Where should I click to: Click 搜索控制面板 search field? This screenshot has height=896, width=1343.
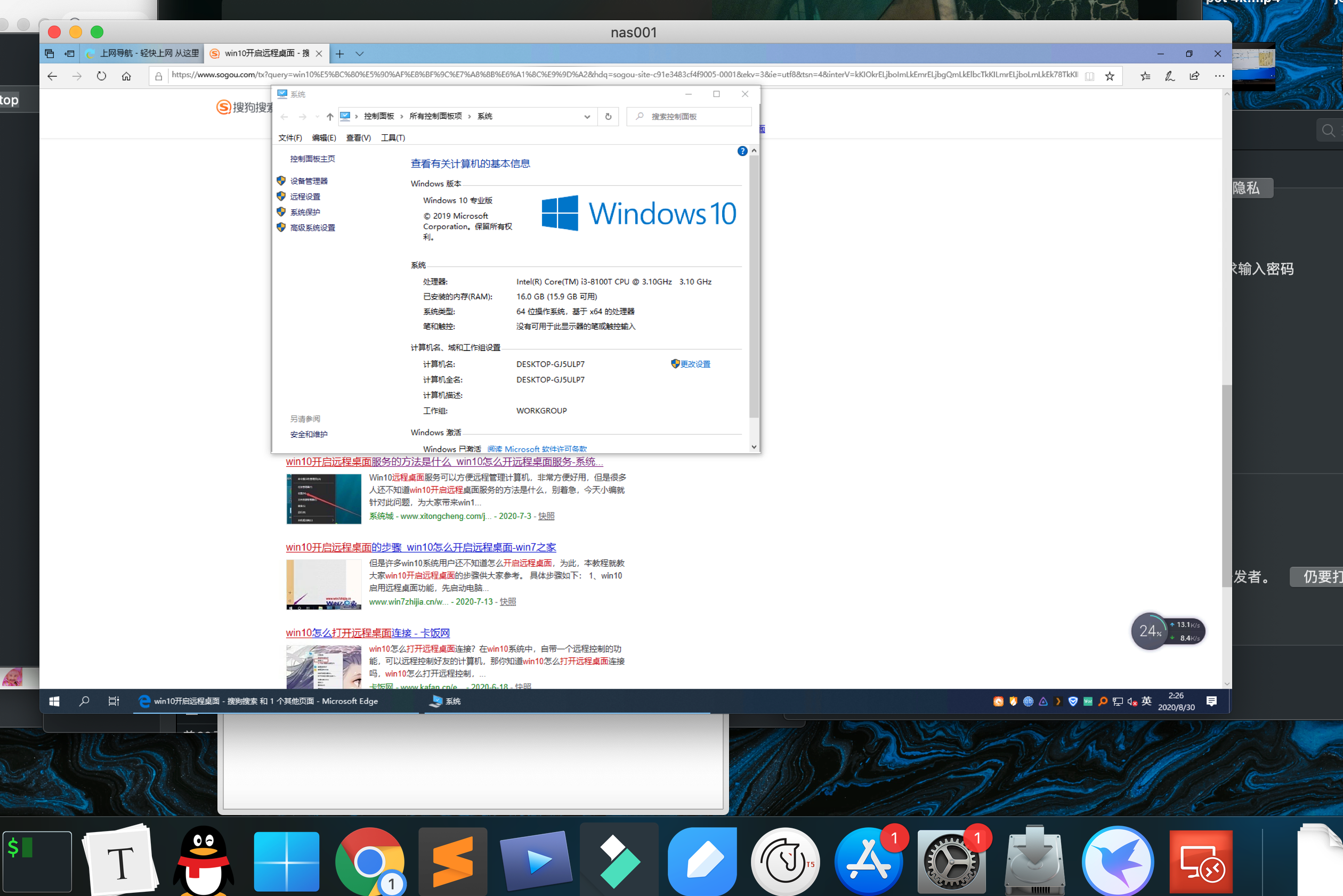pos(689,117)
